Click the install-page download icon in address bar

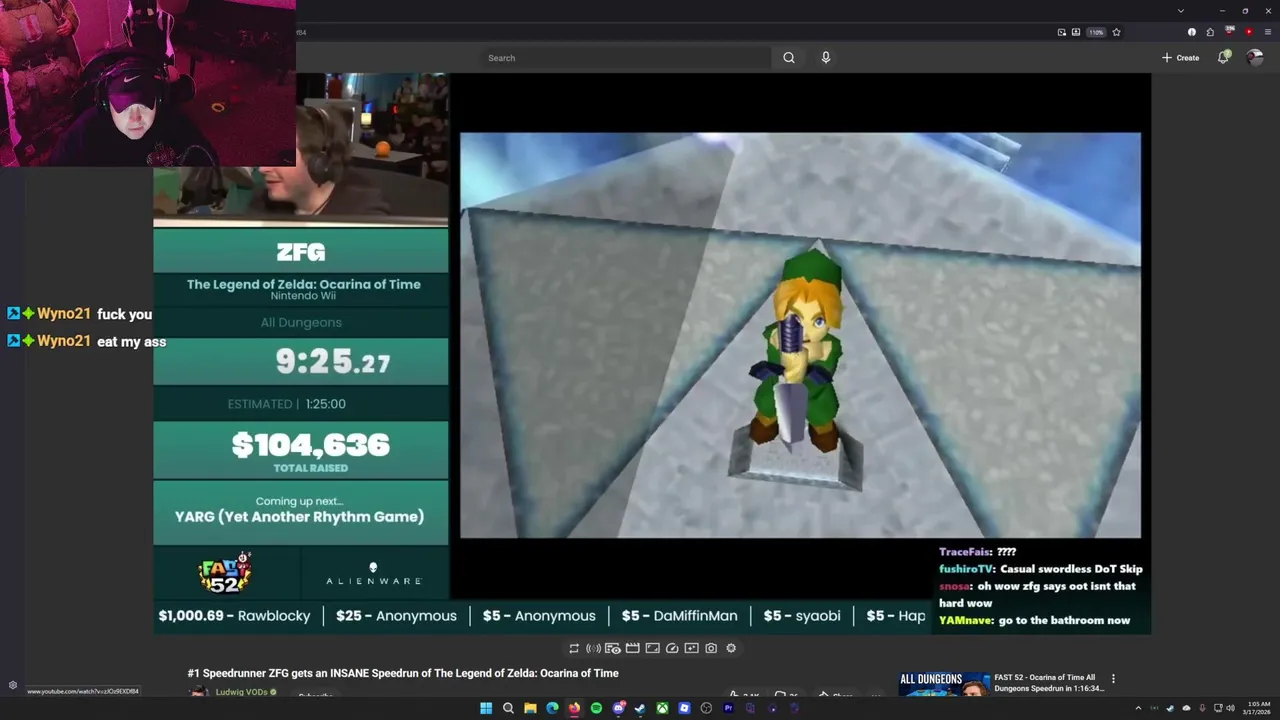tap(1076, 32)
